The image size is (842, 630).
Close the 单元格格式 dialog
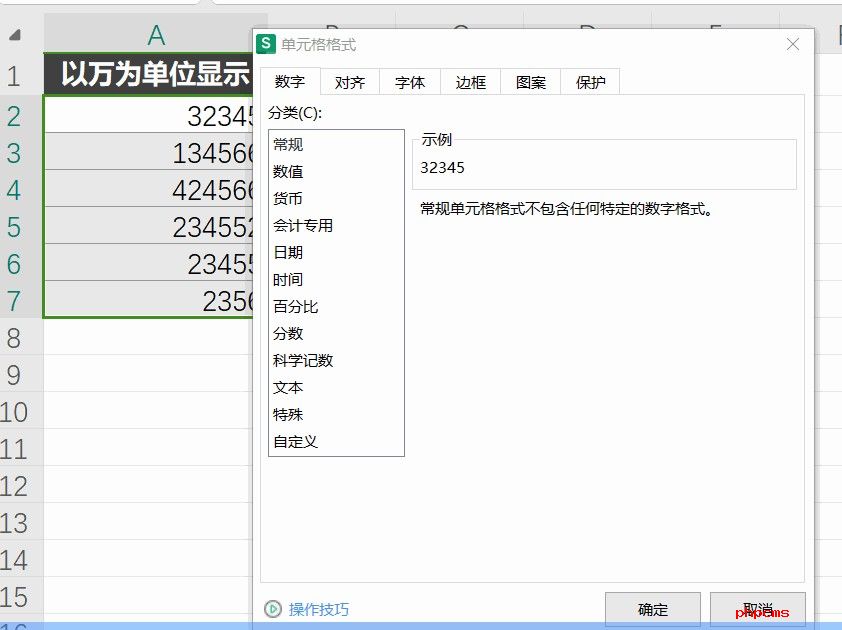[x=793, y=44]
